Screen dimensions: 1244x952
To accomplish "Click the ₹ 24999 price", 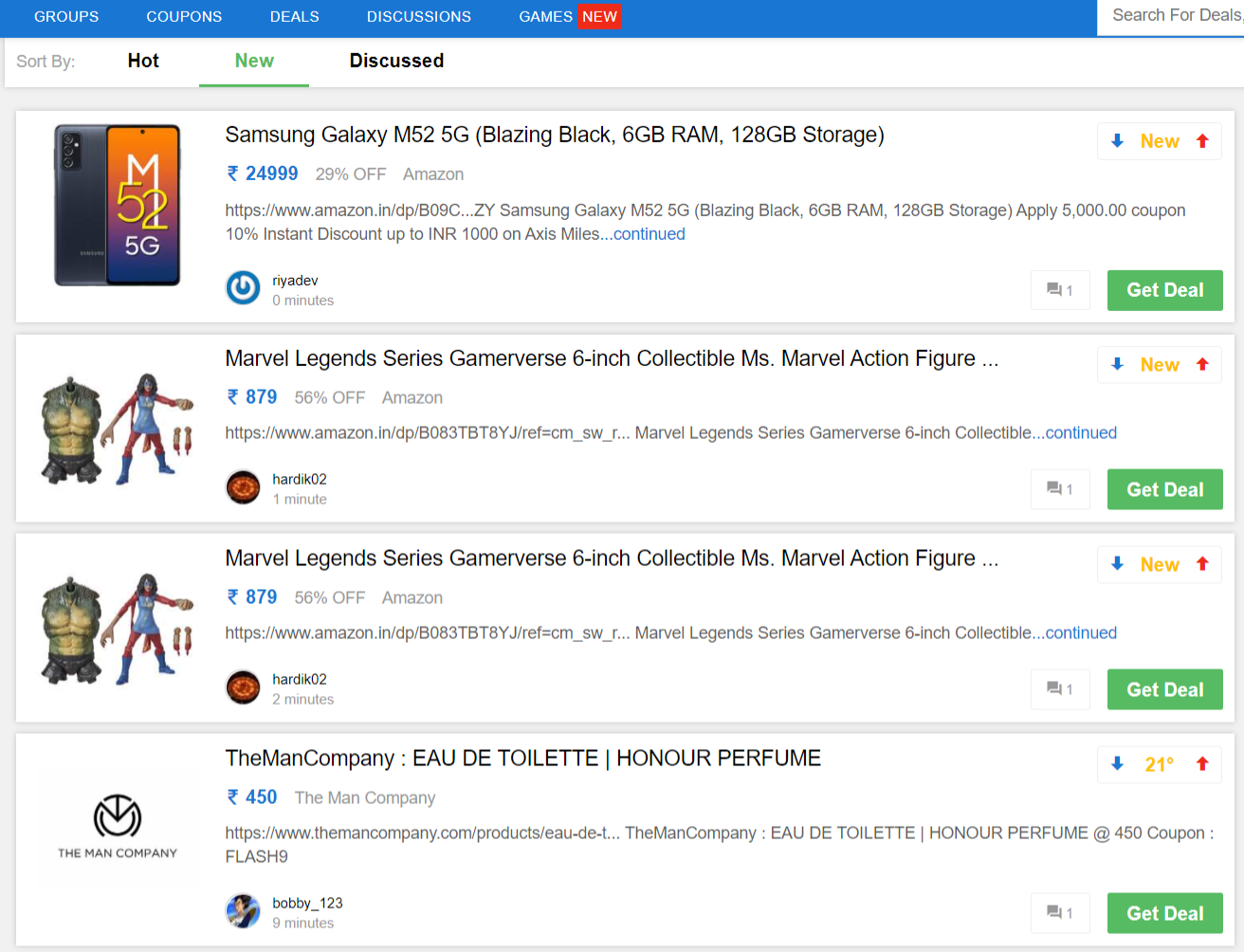I will (263, 174).
